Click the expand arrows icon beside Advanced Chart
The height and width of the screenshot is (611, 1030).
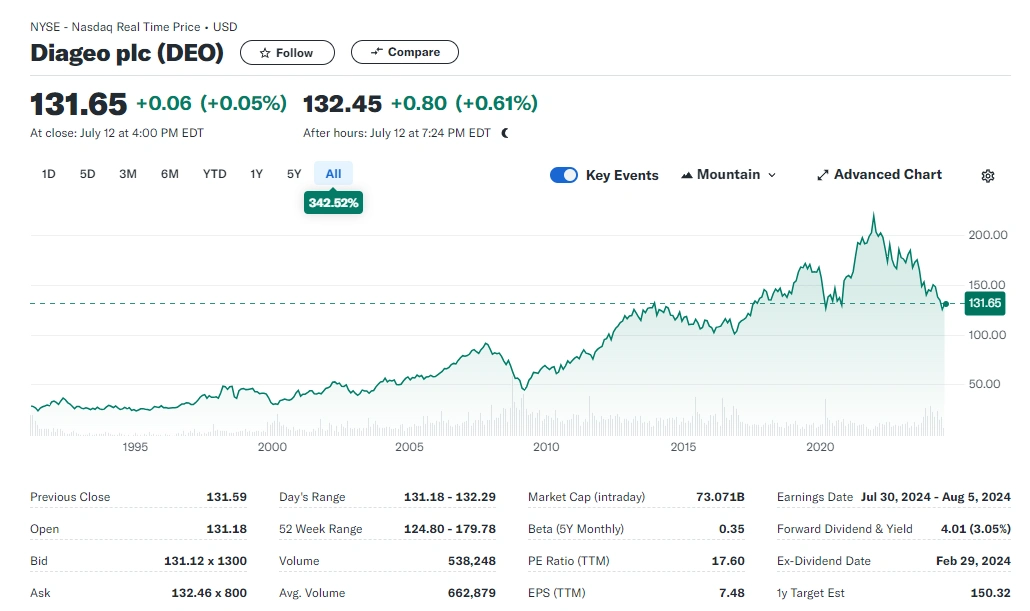click(x=824, y=175)
